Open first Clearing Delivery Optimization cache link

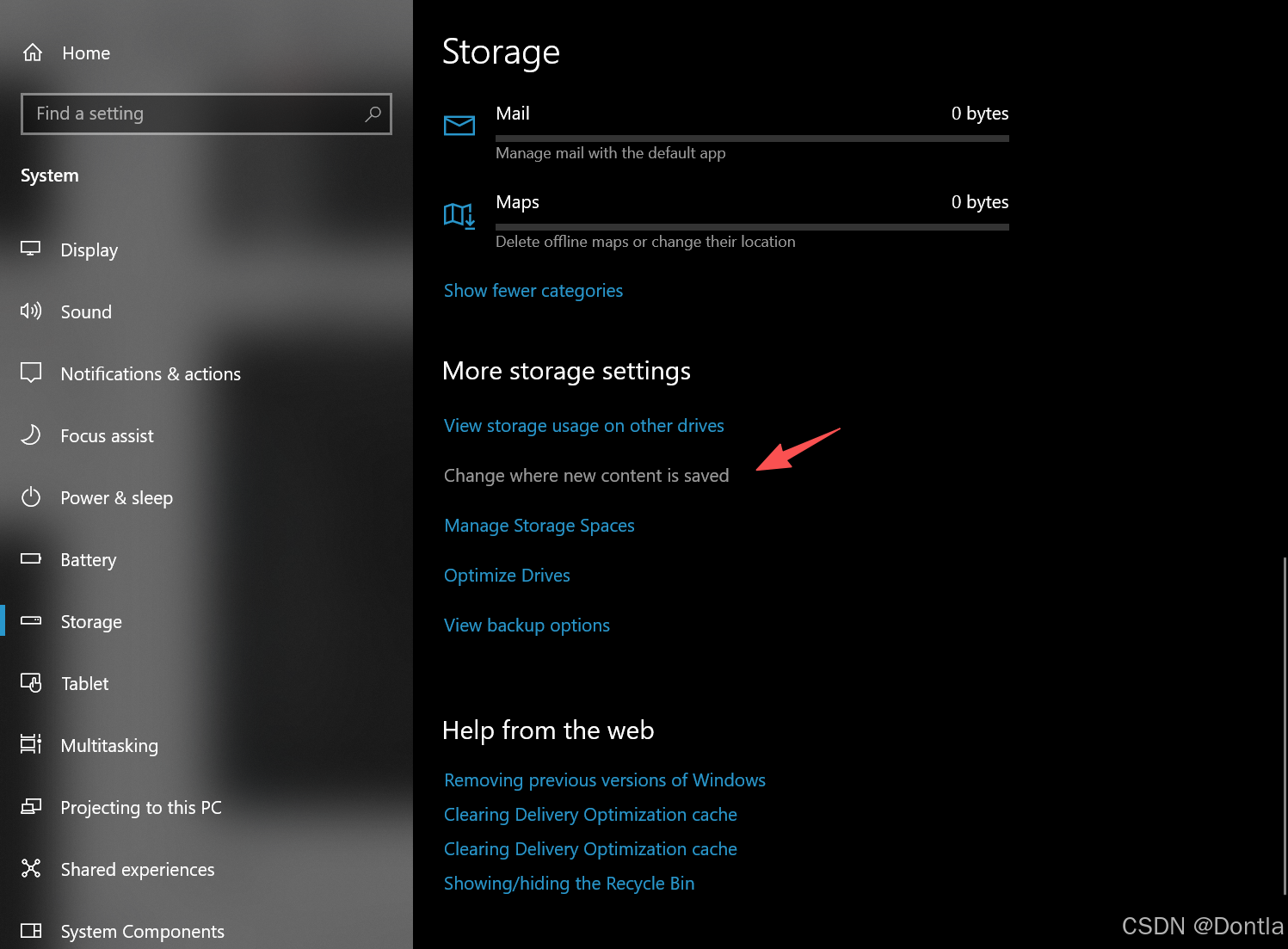(590, 815)
